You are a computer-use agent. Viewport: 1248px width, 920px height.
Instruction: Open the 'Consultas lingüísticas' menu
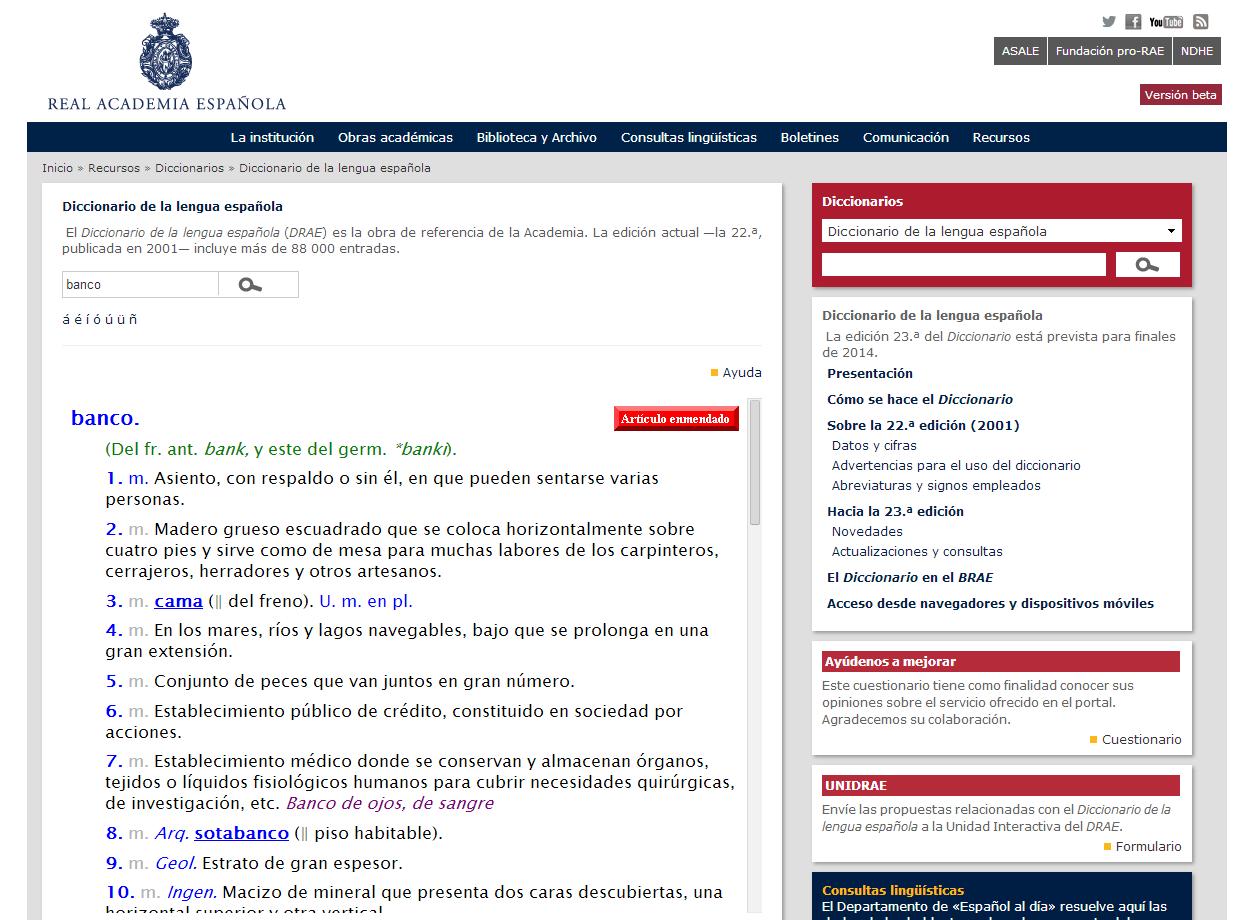click(688, 138)
